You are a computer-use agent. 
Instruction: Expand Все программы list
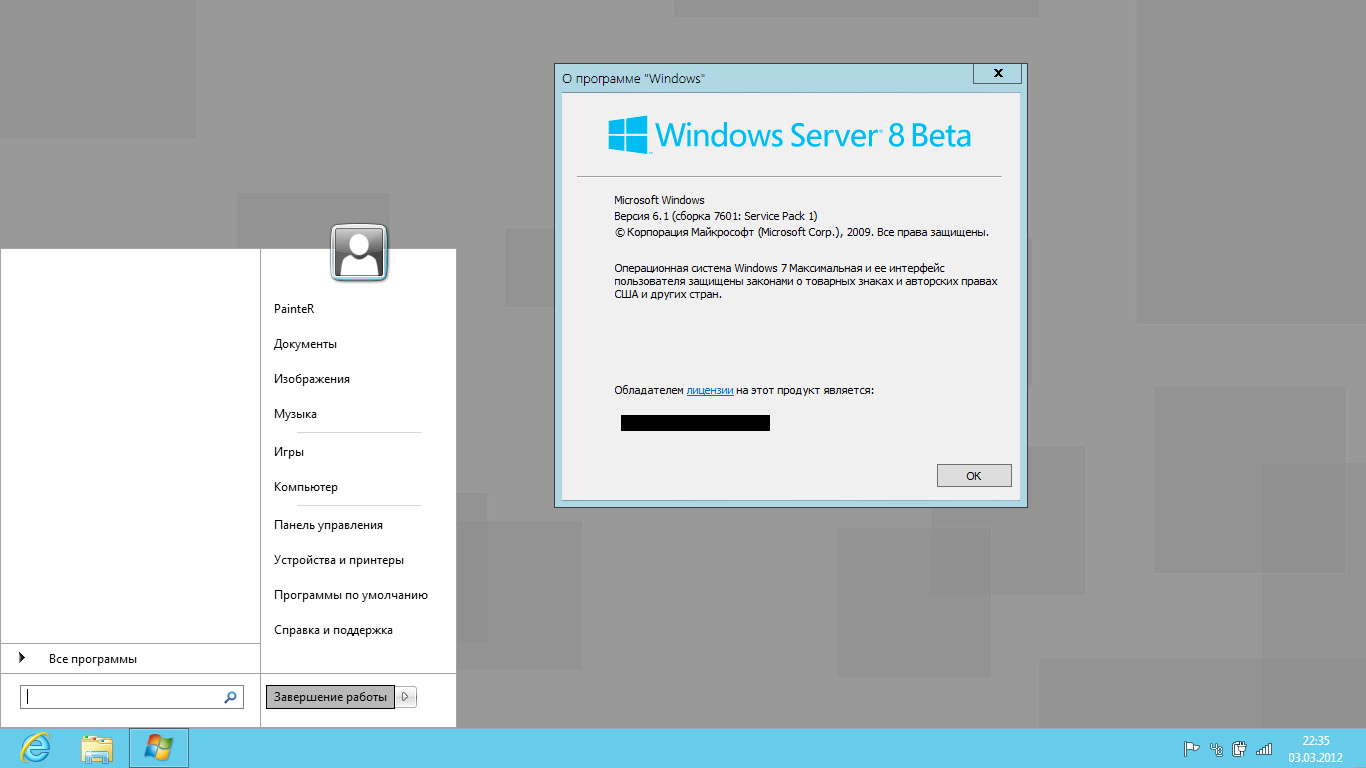pos(130,659)
